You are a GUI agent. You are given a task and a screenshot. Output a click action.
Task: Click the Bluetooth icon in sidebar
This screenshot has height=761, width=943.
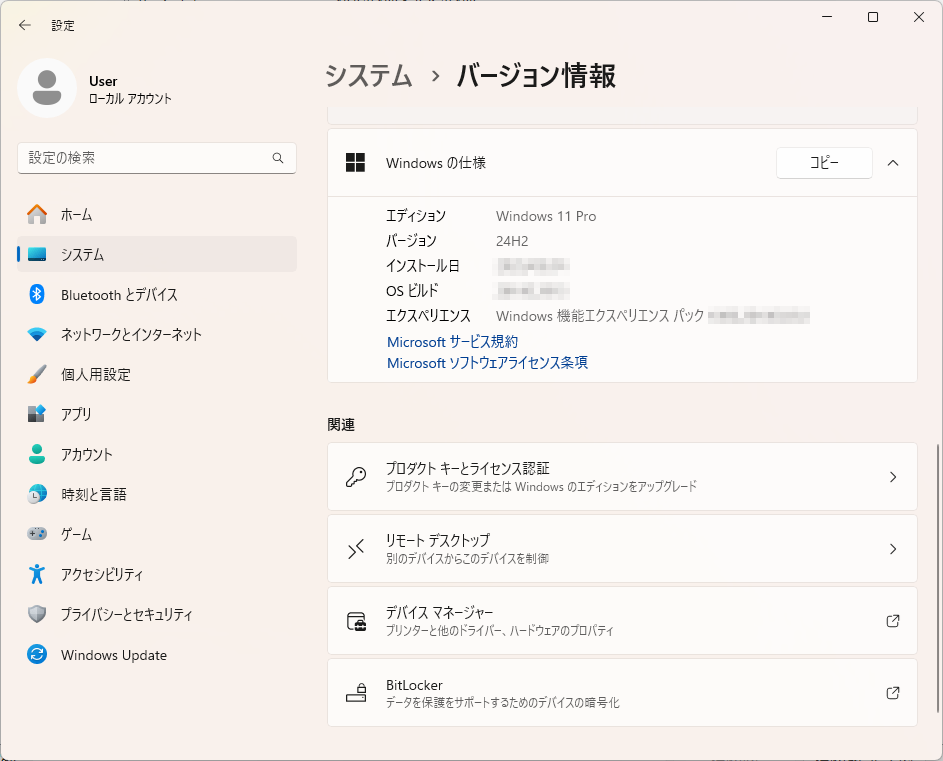(x=37, y=294)
